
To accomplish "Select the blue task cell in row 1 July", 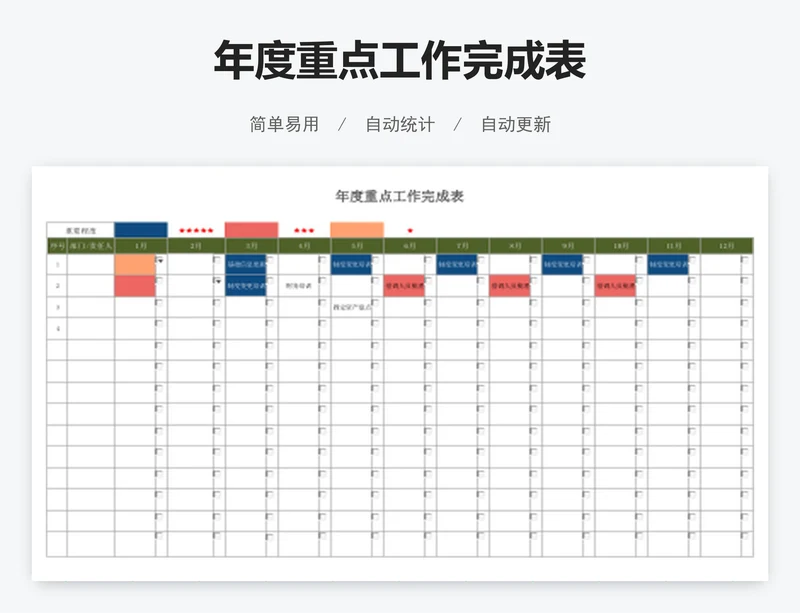I will point(457,264).
